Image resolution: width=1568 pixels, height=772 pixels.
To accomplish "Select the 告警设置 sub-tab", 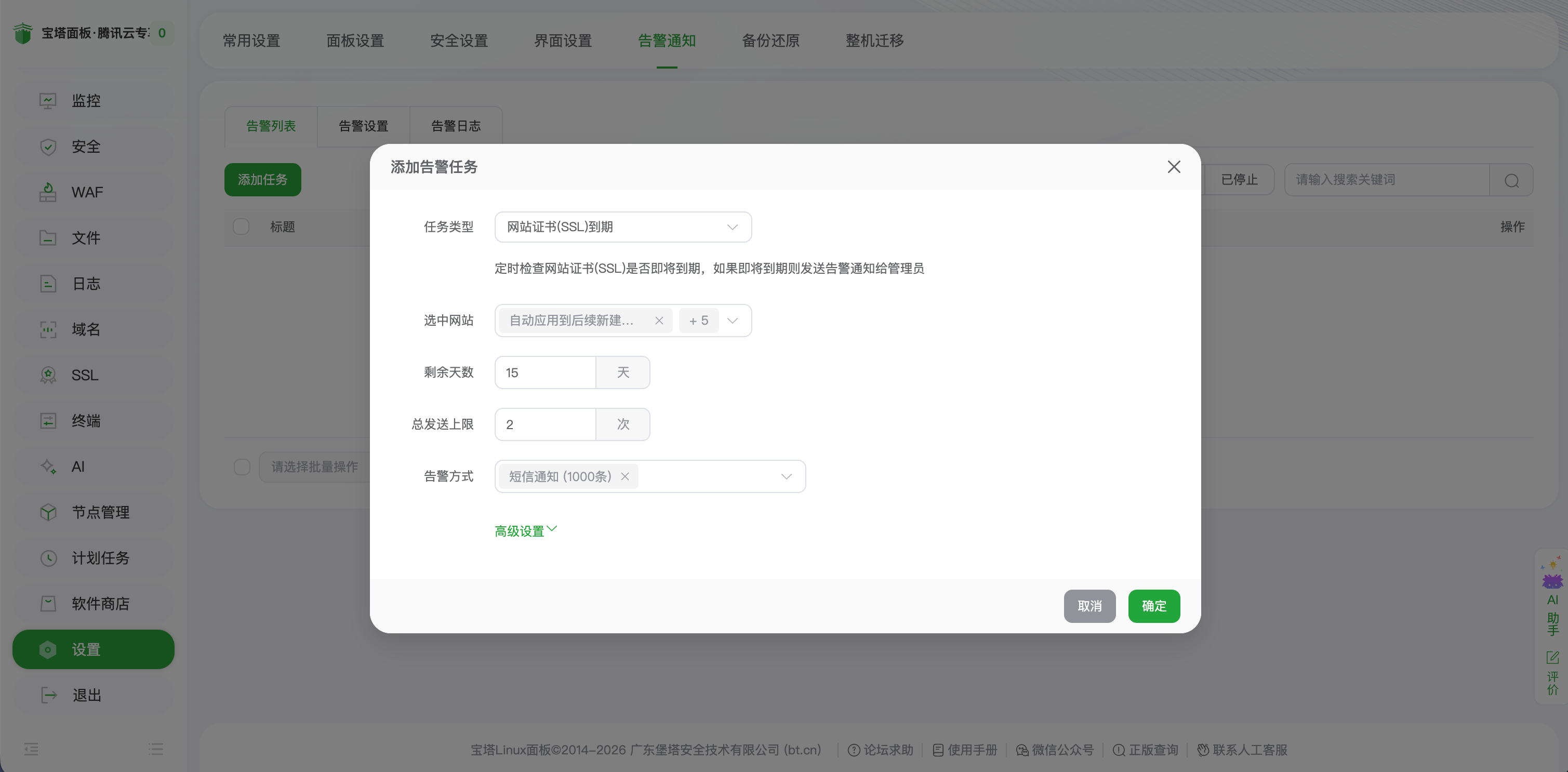I will [x=363, y=126].
